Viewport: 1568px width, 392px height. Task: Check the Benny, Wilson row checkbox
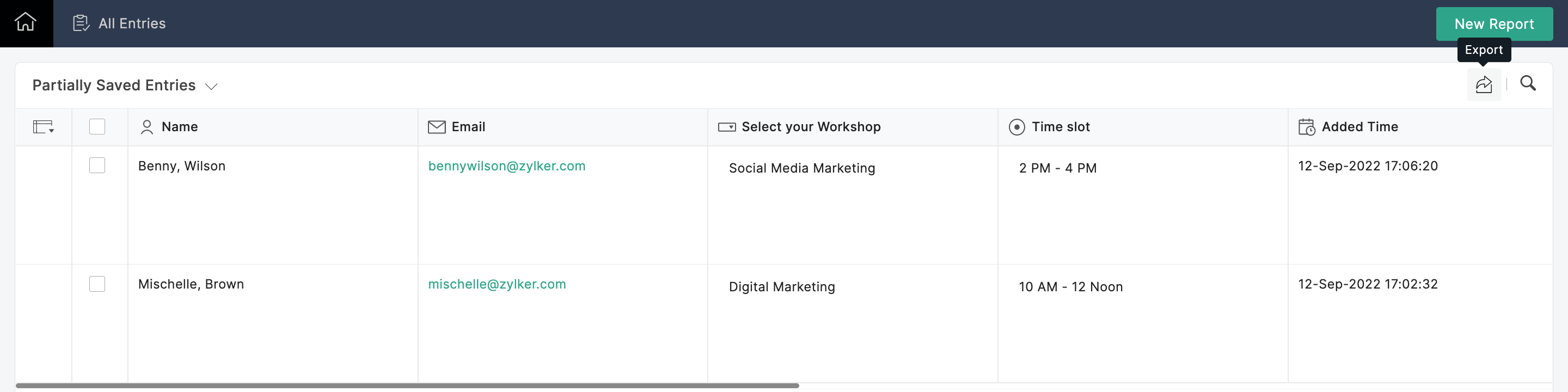97,166
